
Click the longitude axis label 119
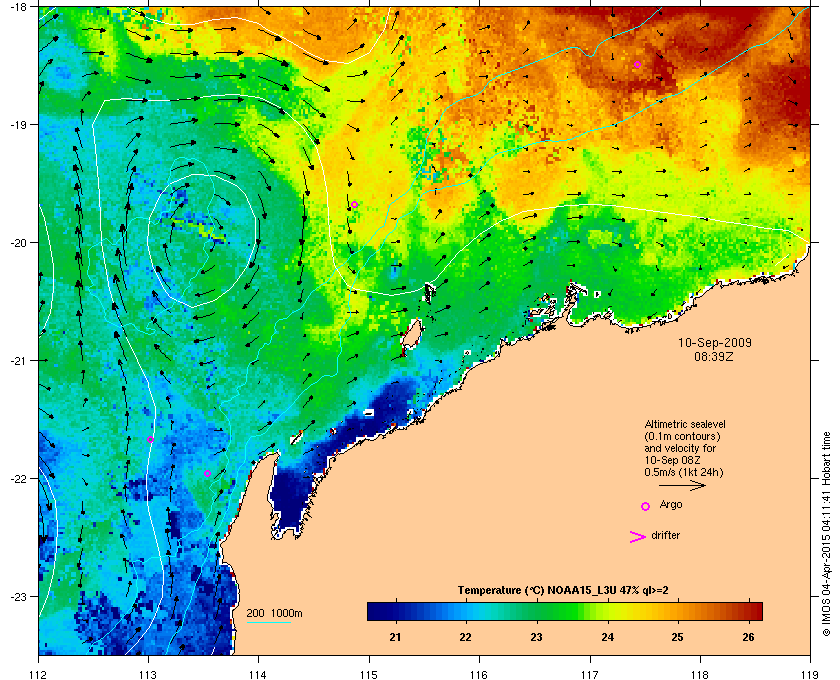coord(810,675)
